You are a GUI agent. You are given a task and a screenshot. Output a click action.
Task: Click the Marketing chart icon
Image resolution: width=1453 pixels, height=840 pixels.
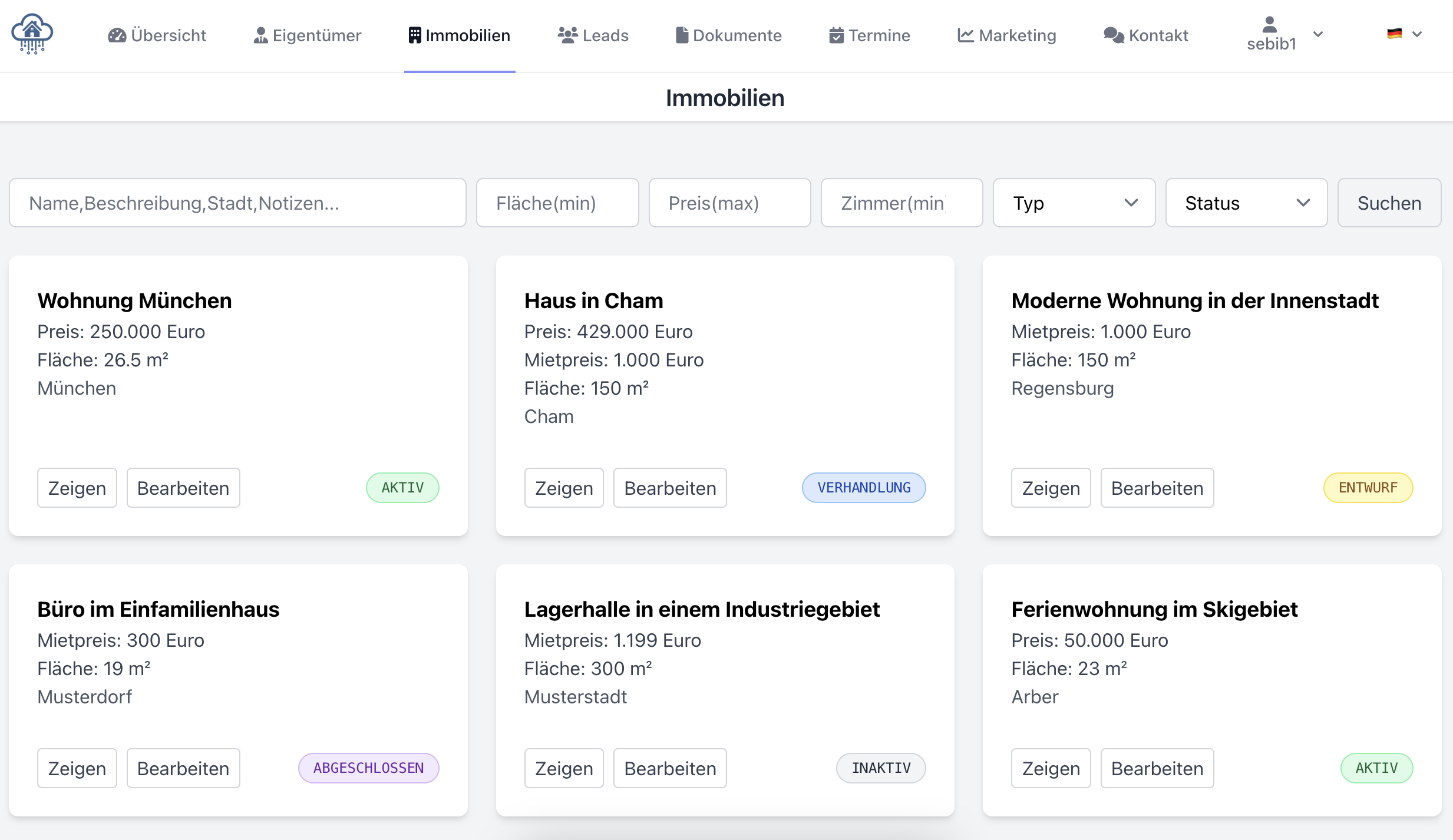[966, 35]
